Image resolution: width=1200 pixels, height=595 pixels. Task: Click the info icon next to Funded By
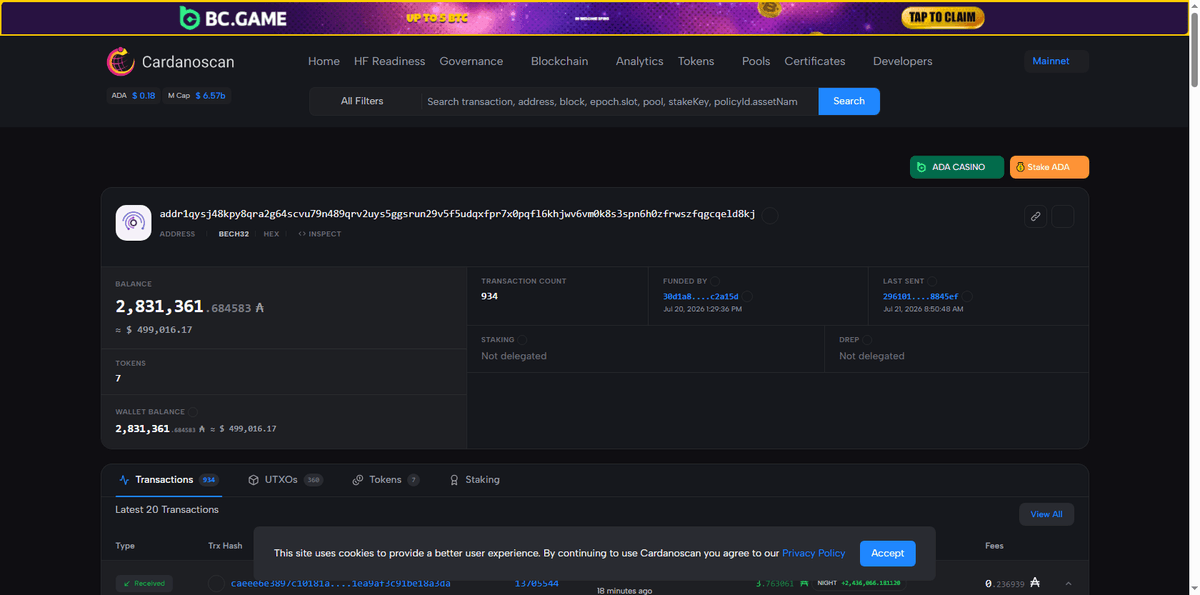pos(715,282)
